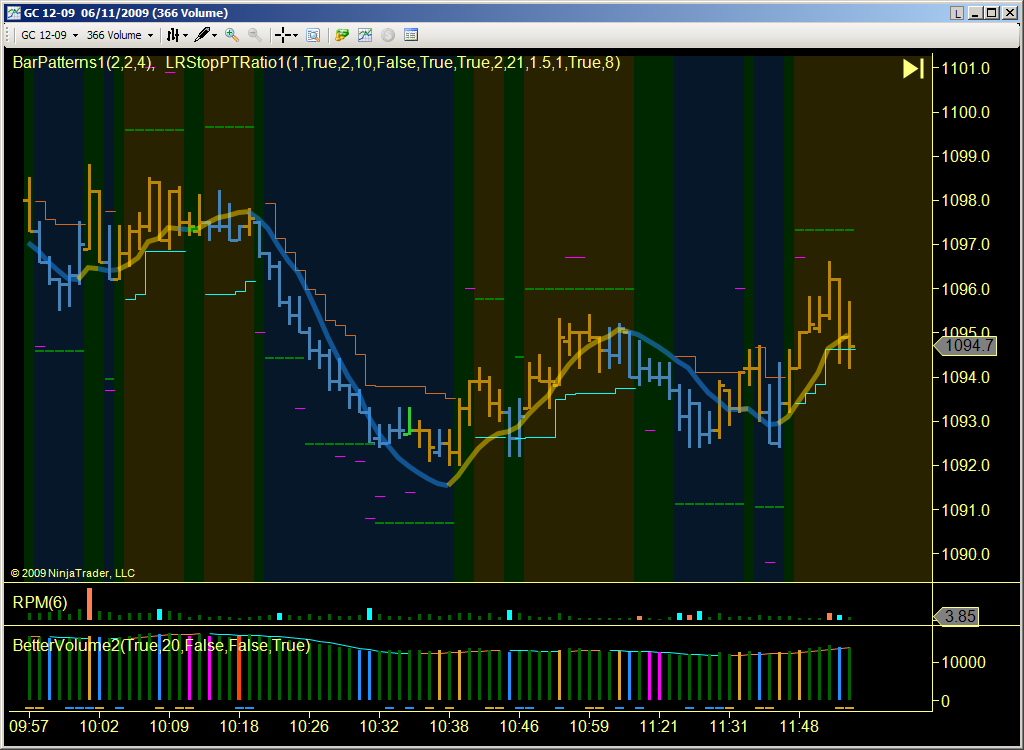Click the current price marker 1094.7
Image resolution: width=1024 pixels, height=750 pixels.
coord(965,346)
